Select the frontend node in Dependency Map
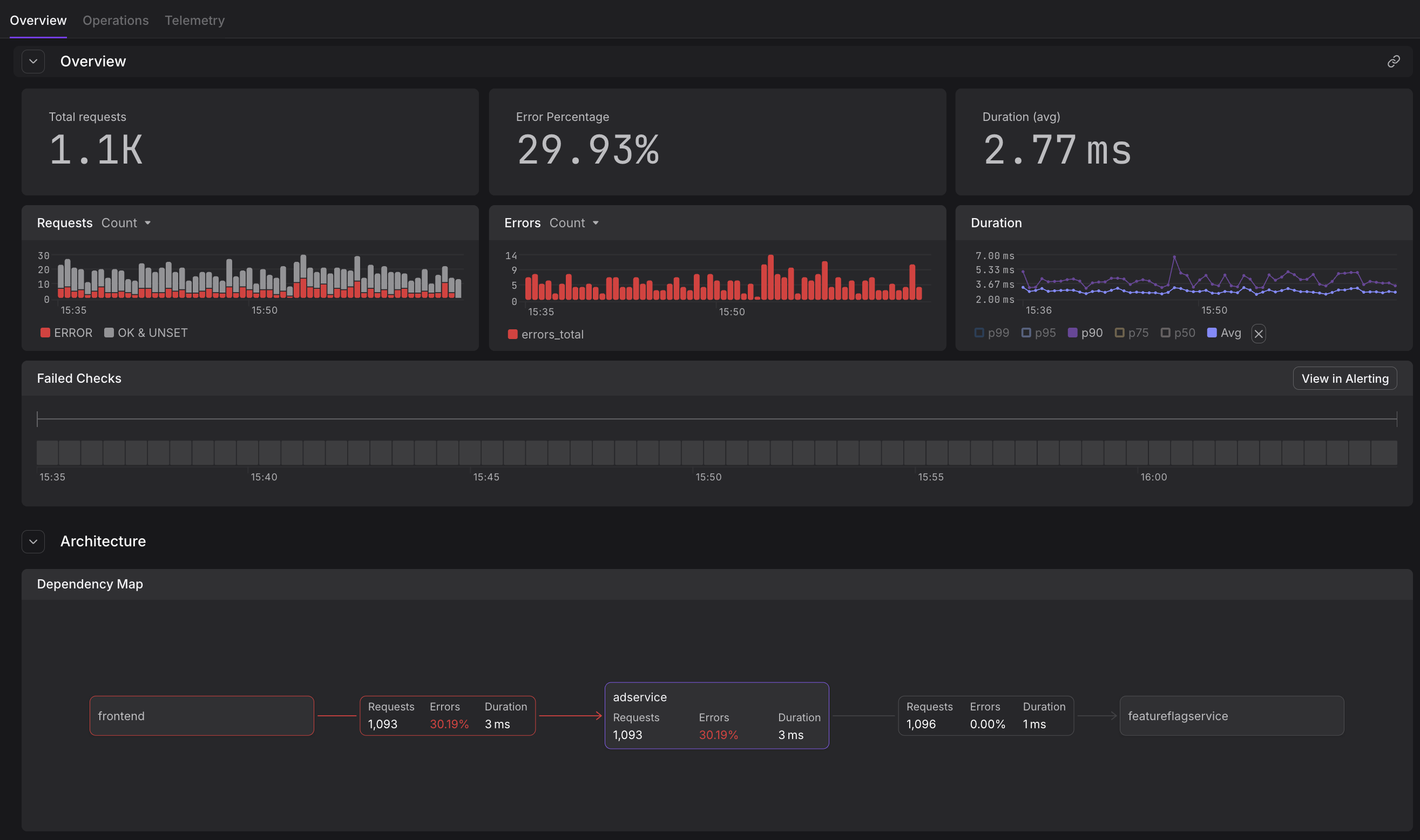The width and height of the screenshot is (1420, 840). (x=201, y=715)
